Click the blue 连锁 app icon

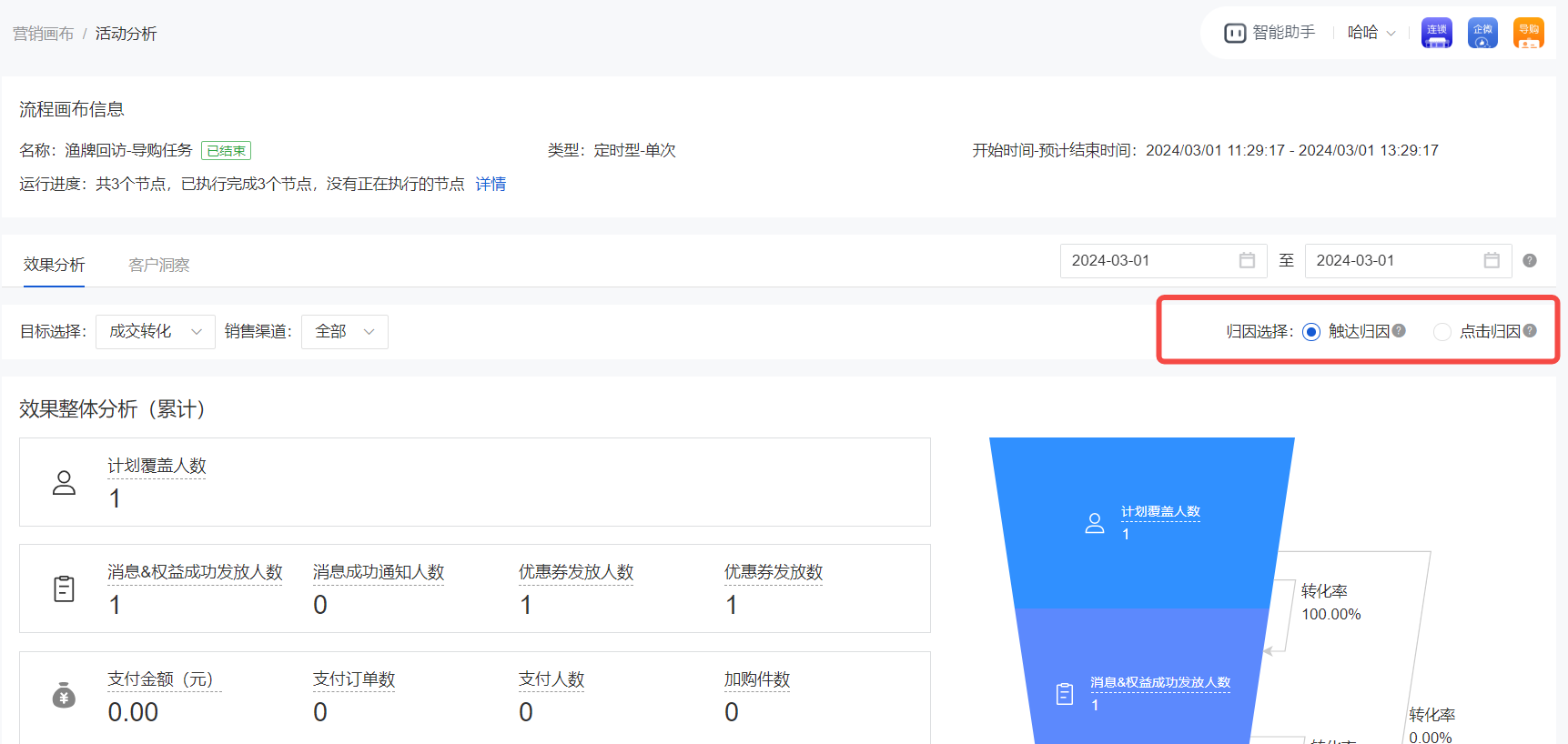(1437, 33)
